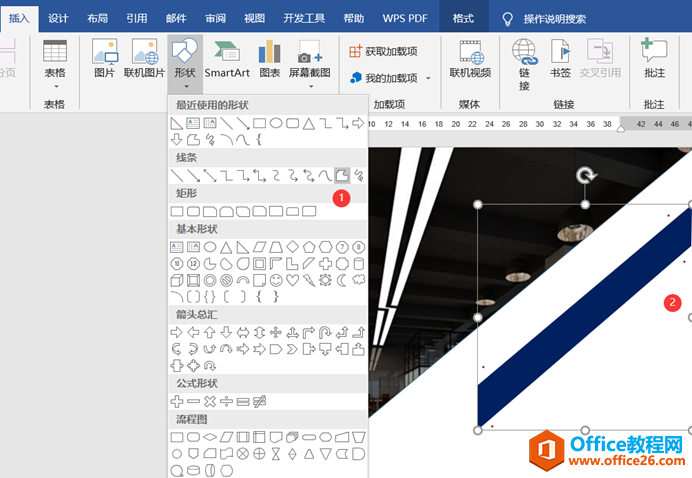Choose the heart shape in 基本形状
Image resolution: width=692 pixels, height=478 pixels.
(293, 280)
